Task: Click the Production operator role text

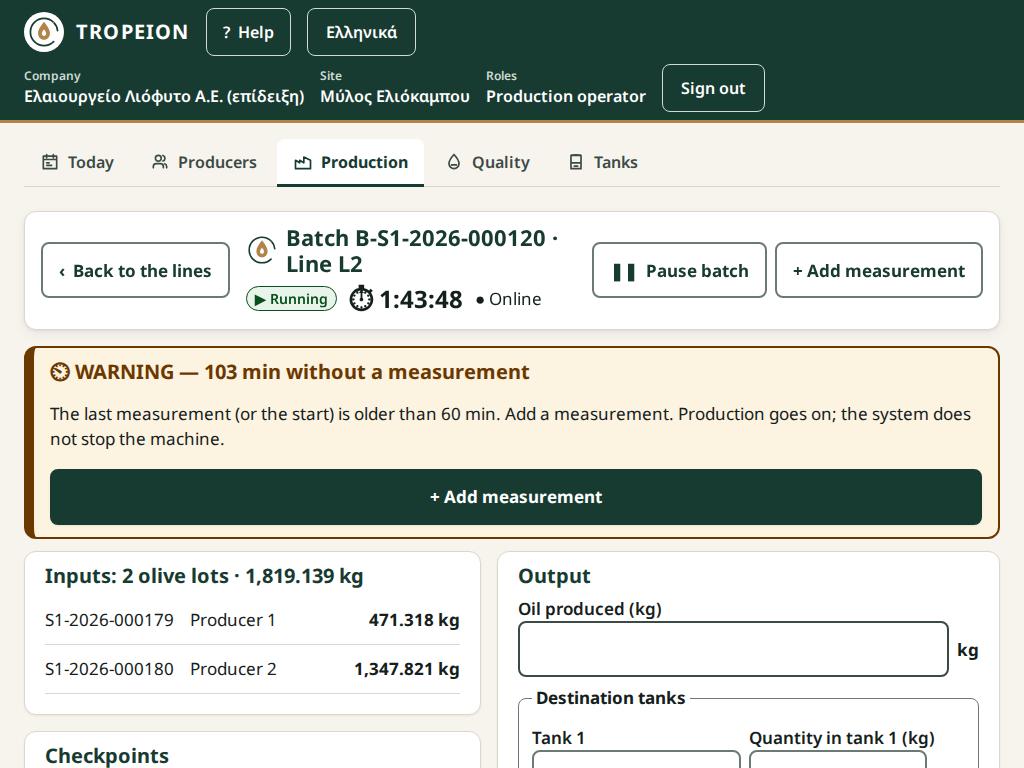Action: click(566, 97)
